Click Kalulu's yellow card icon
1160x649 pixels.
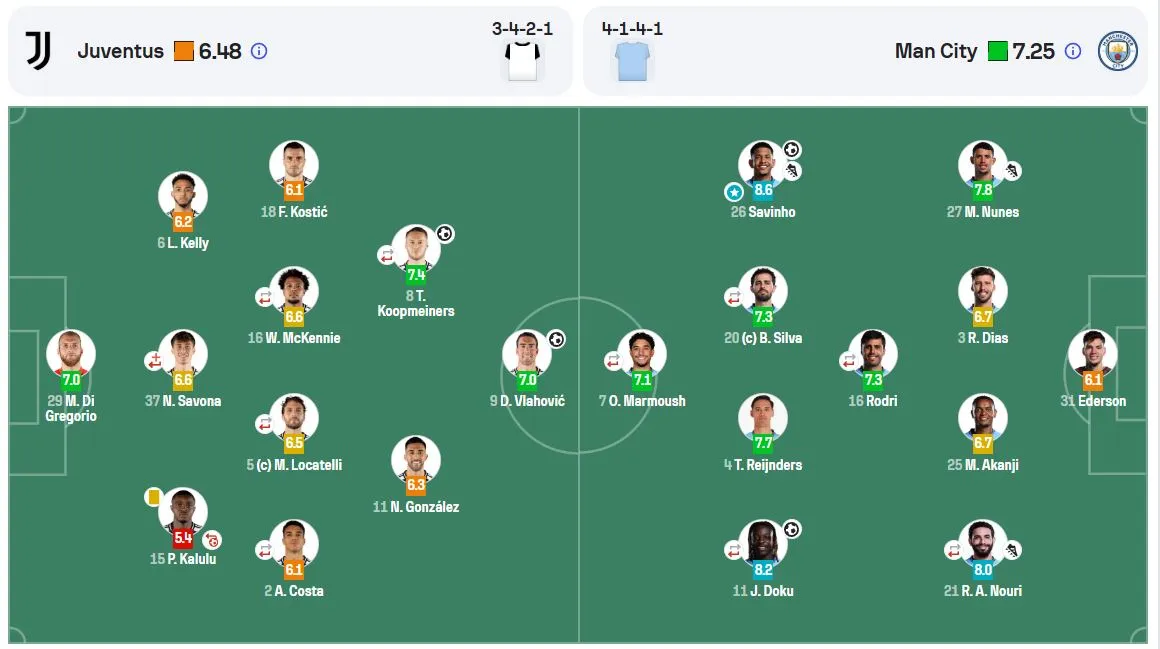coord(153,497)
